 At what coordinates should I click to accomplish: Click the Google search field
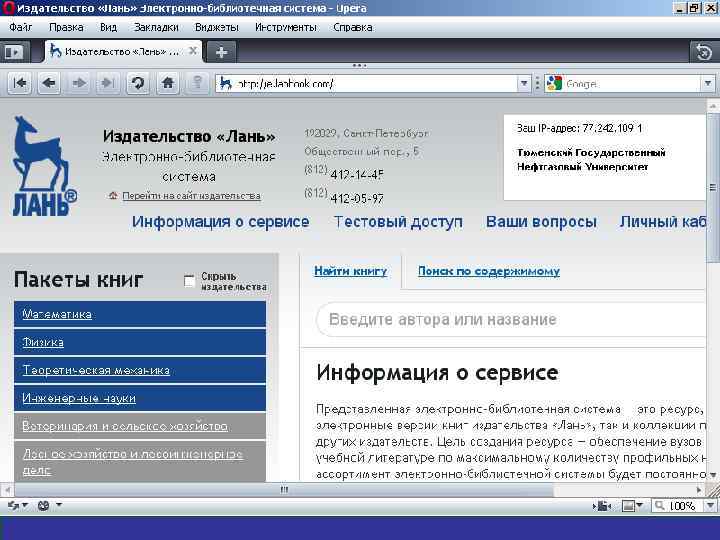tap(632, 84)
